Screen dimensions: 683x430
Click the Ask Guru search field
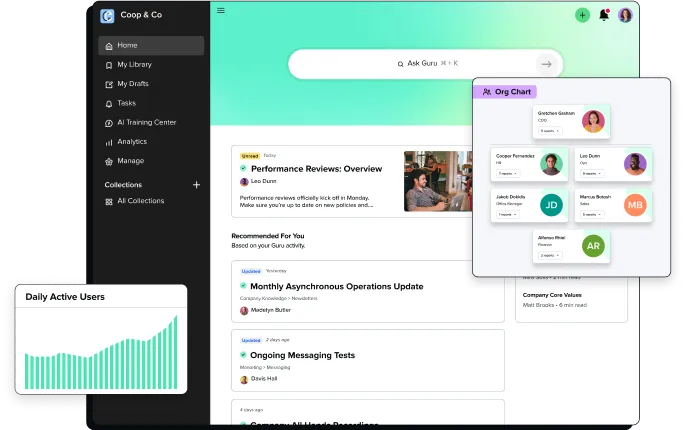click(x=425, y=64)
